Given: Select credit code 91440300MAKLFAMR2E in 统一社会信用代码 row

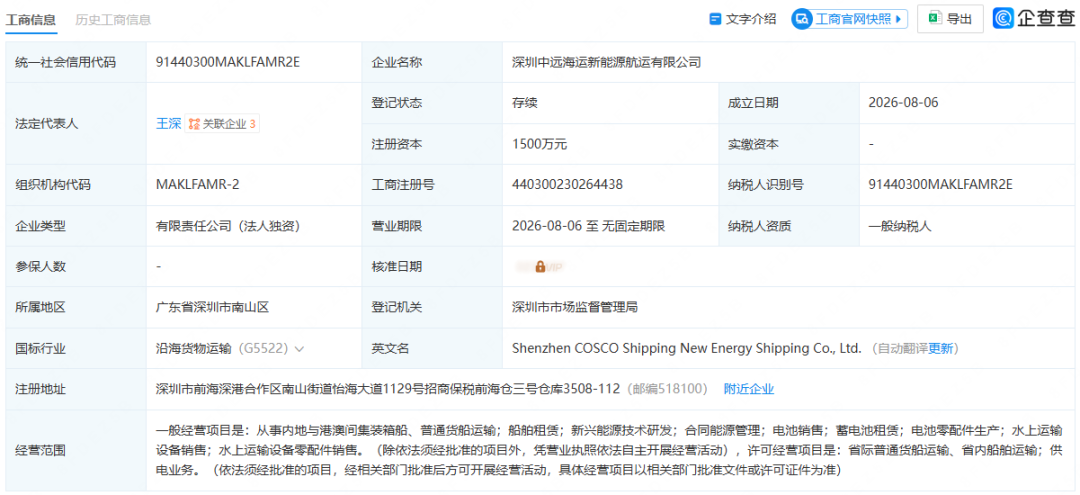Looking at the screenshot, I should [228, 62].
